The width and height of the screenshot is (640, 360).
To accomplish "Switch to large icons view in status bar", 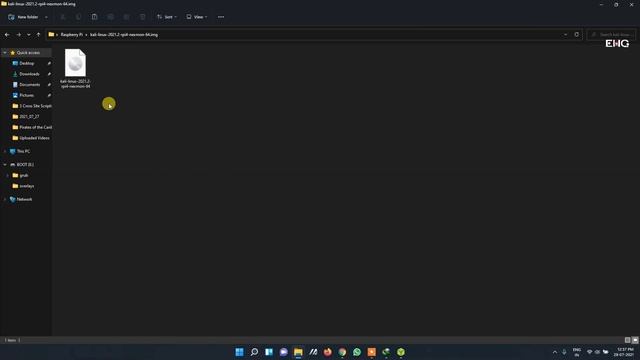I will (635, 340).
